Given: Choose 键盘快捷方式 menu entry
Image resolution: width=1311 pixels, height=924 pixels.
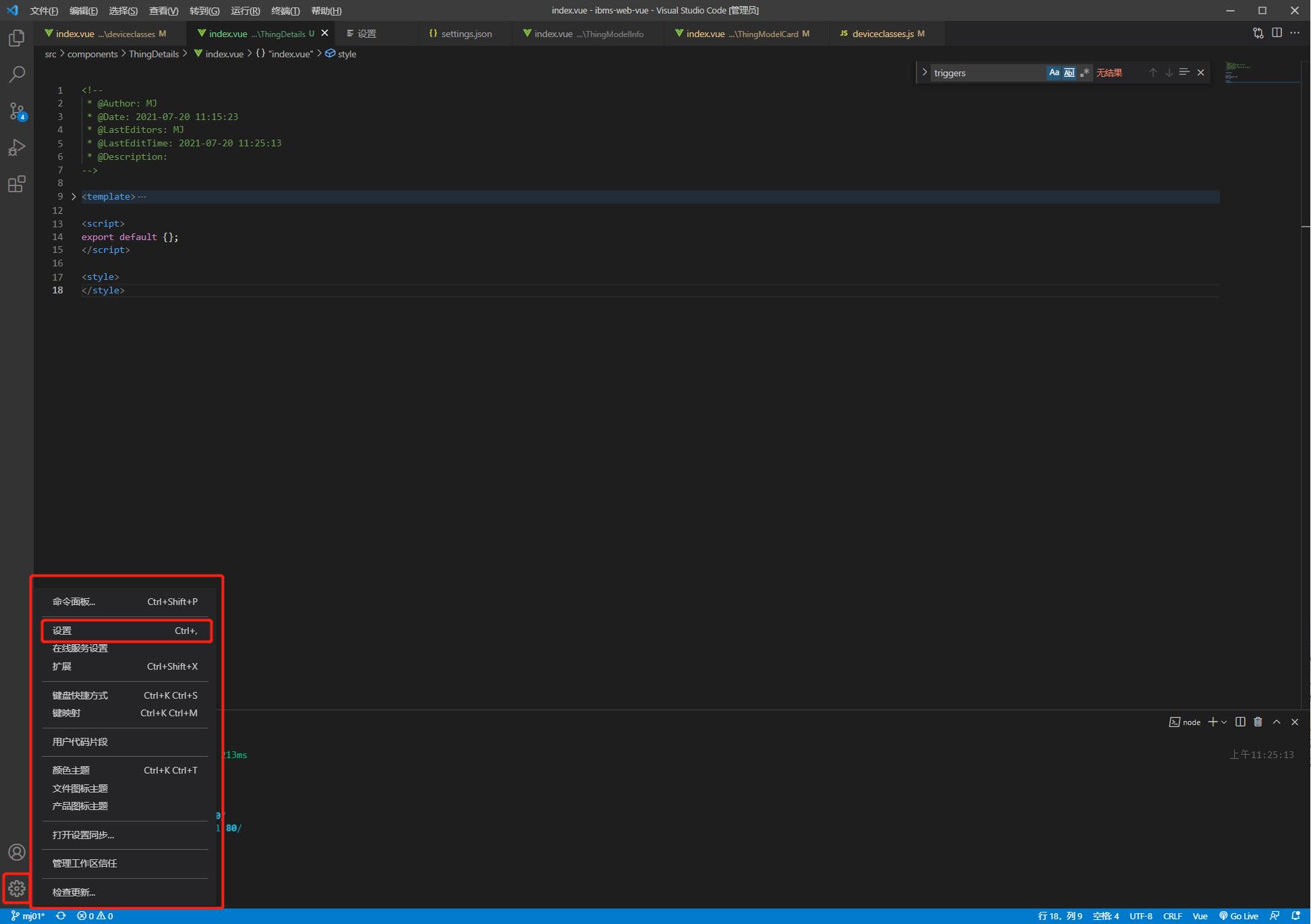Looking at the screenshot, I should point(125,695).
